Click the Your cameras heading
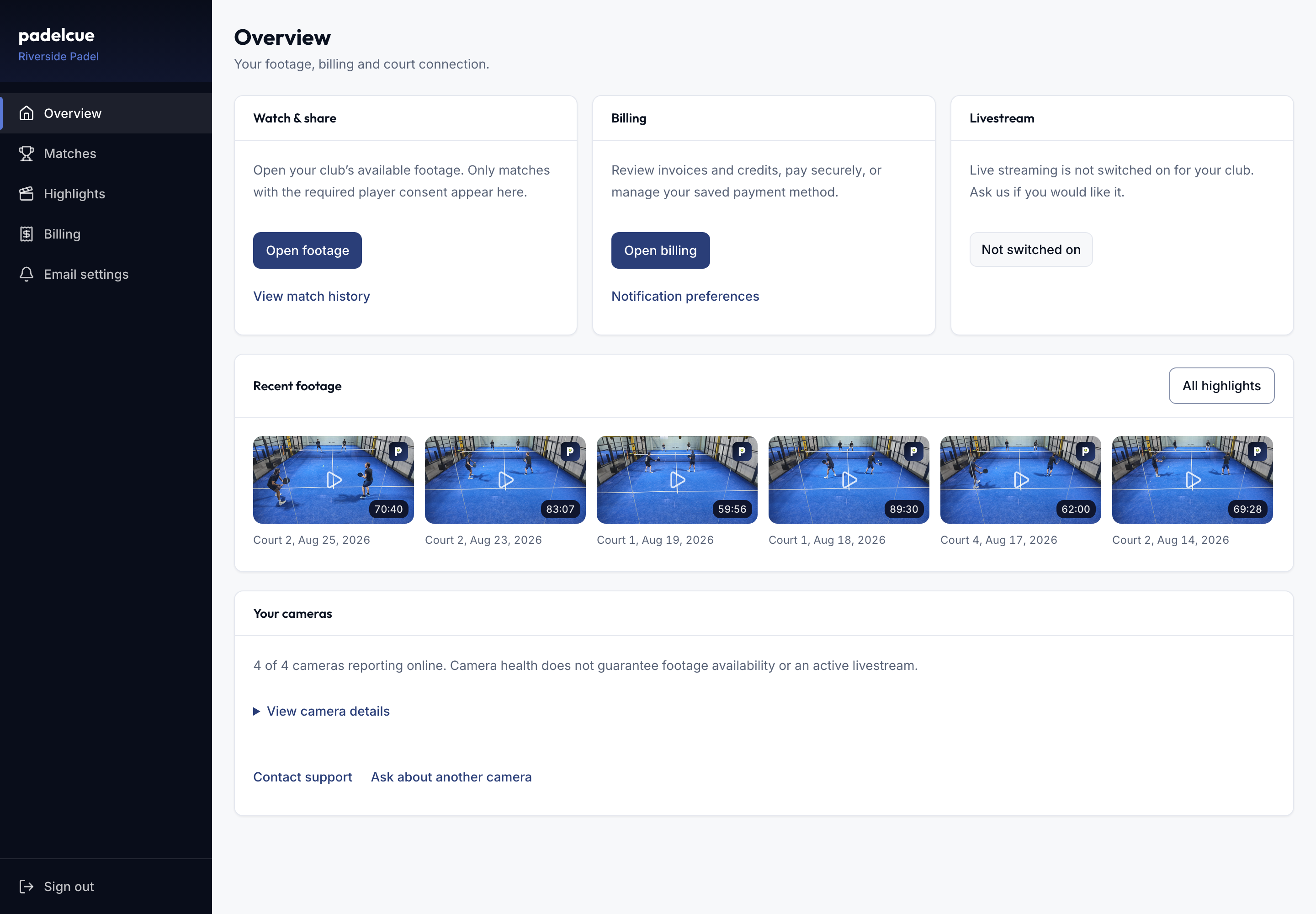 click(292, 613)
